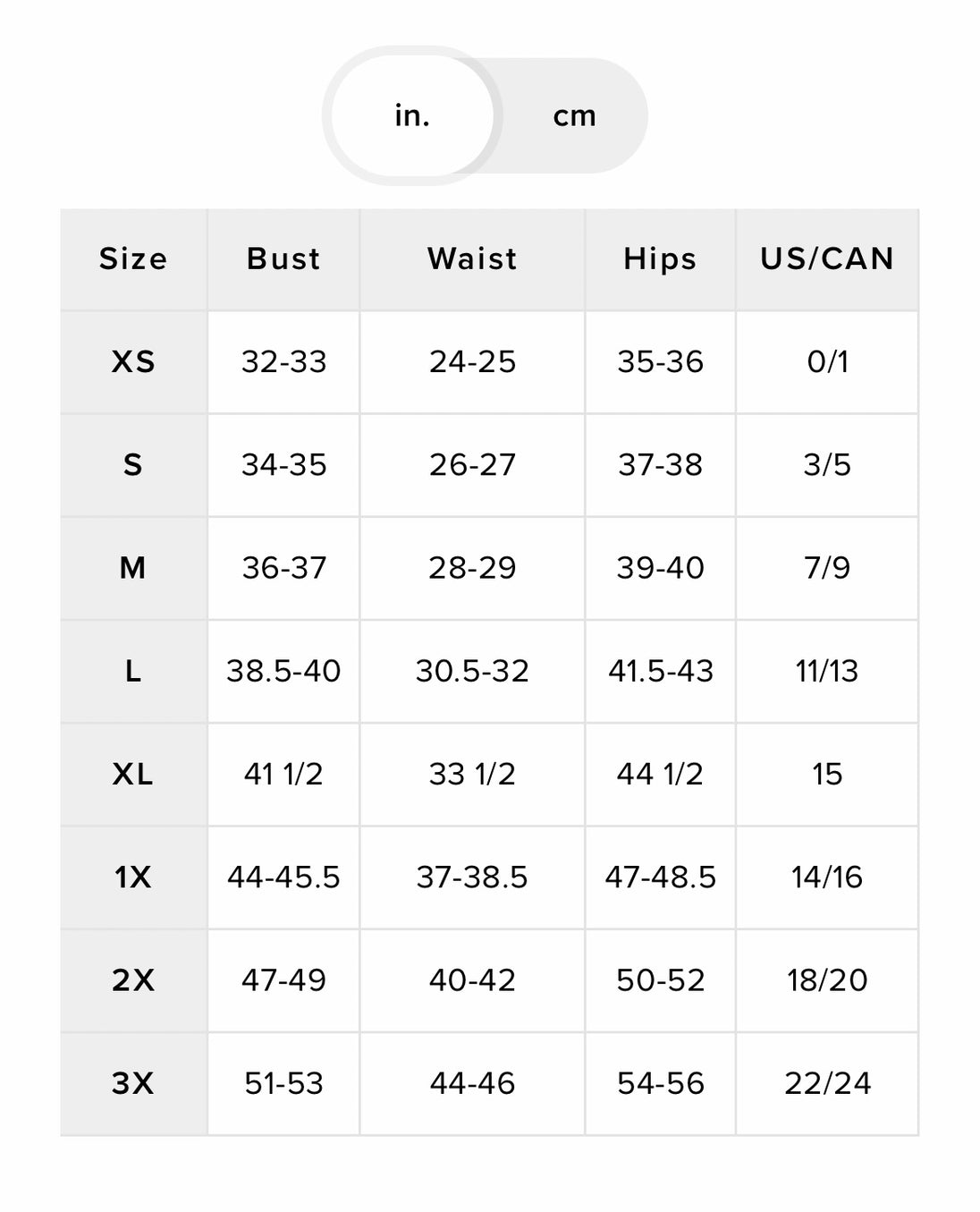
Task: Select the S size row label
Action: [133, 465]
